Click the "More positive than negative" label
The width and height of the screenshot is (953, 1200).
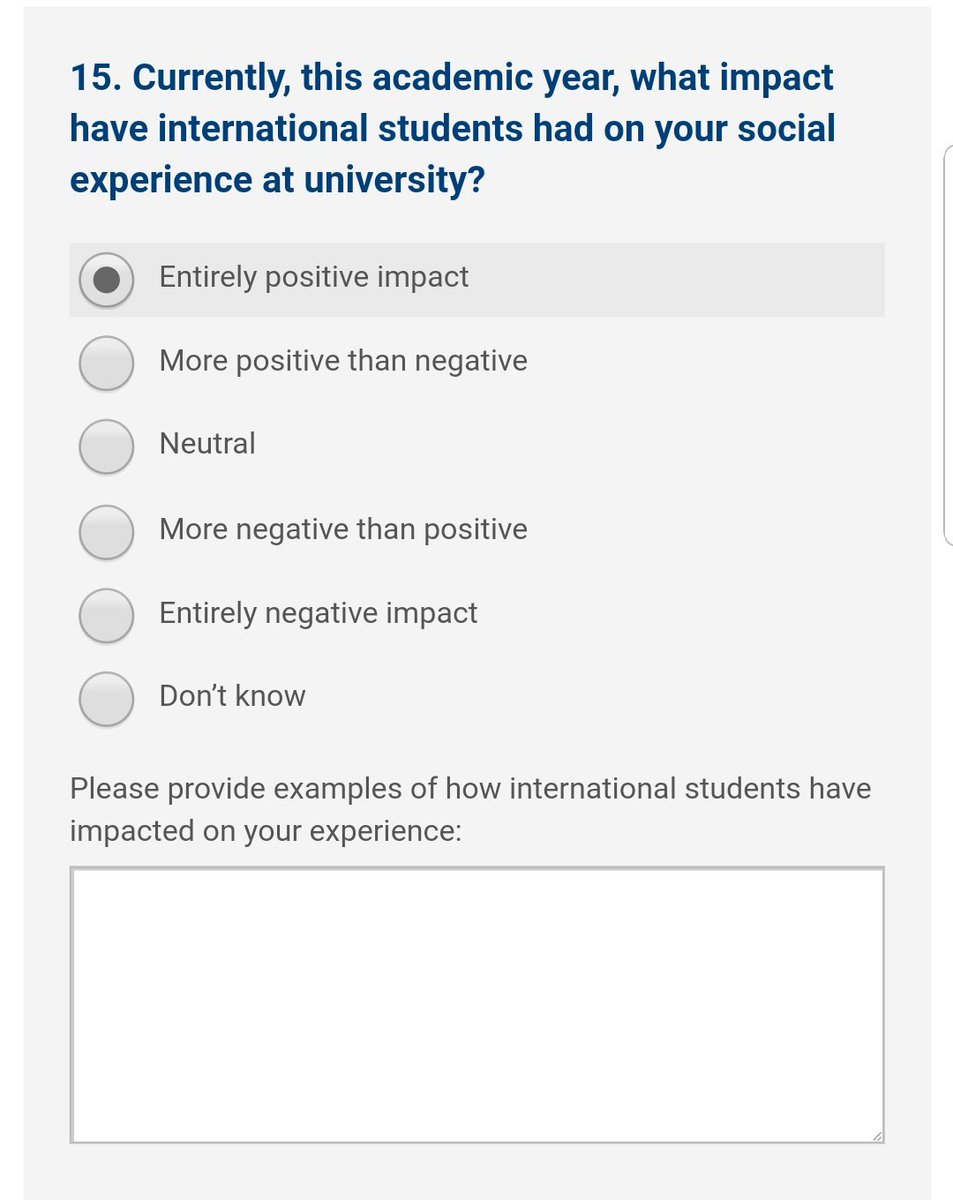point(343,360)
